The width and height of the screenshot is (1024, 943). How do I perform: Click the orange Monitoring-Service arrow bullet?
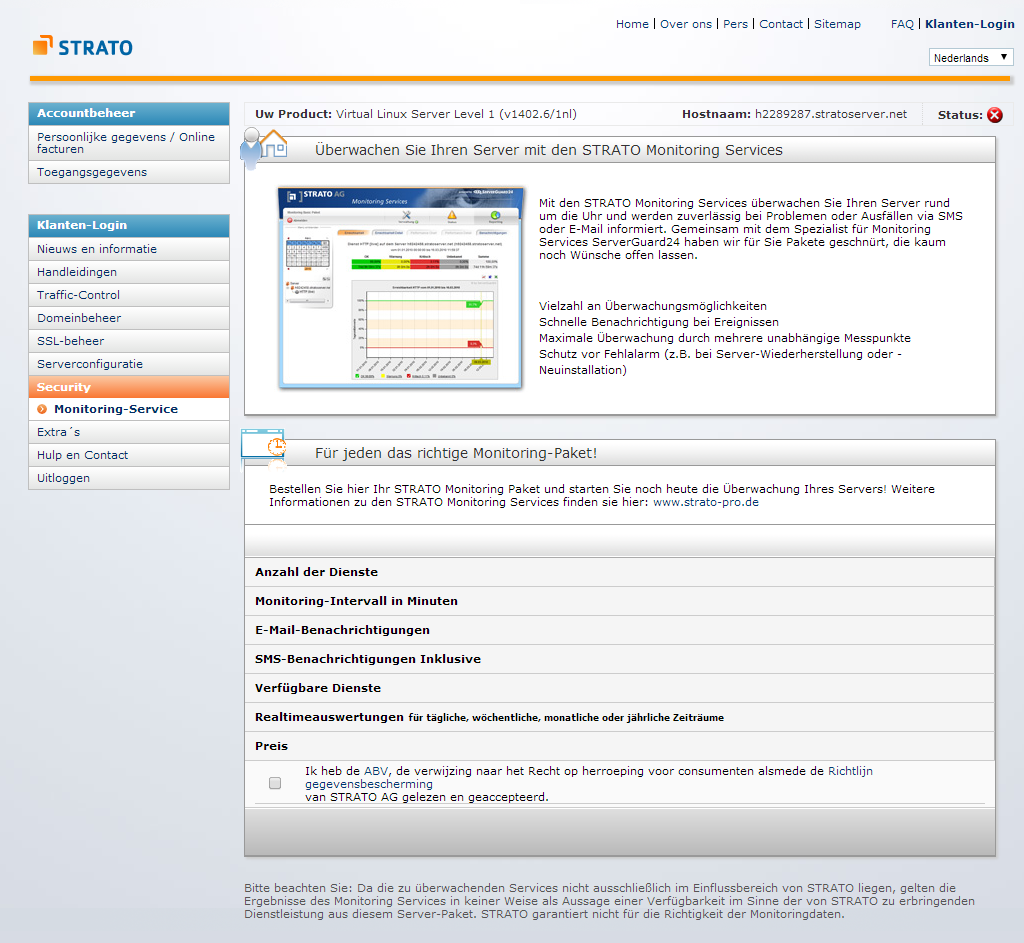(x=42, y=409)
